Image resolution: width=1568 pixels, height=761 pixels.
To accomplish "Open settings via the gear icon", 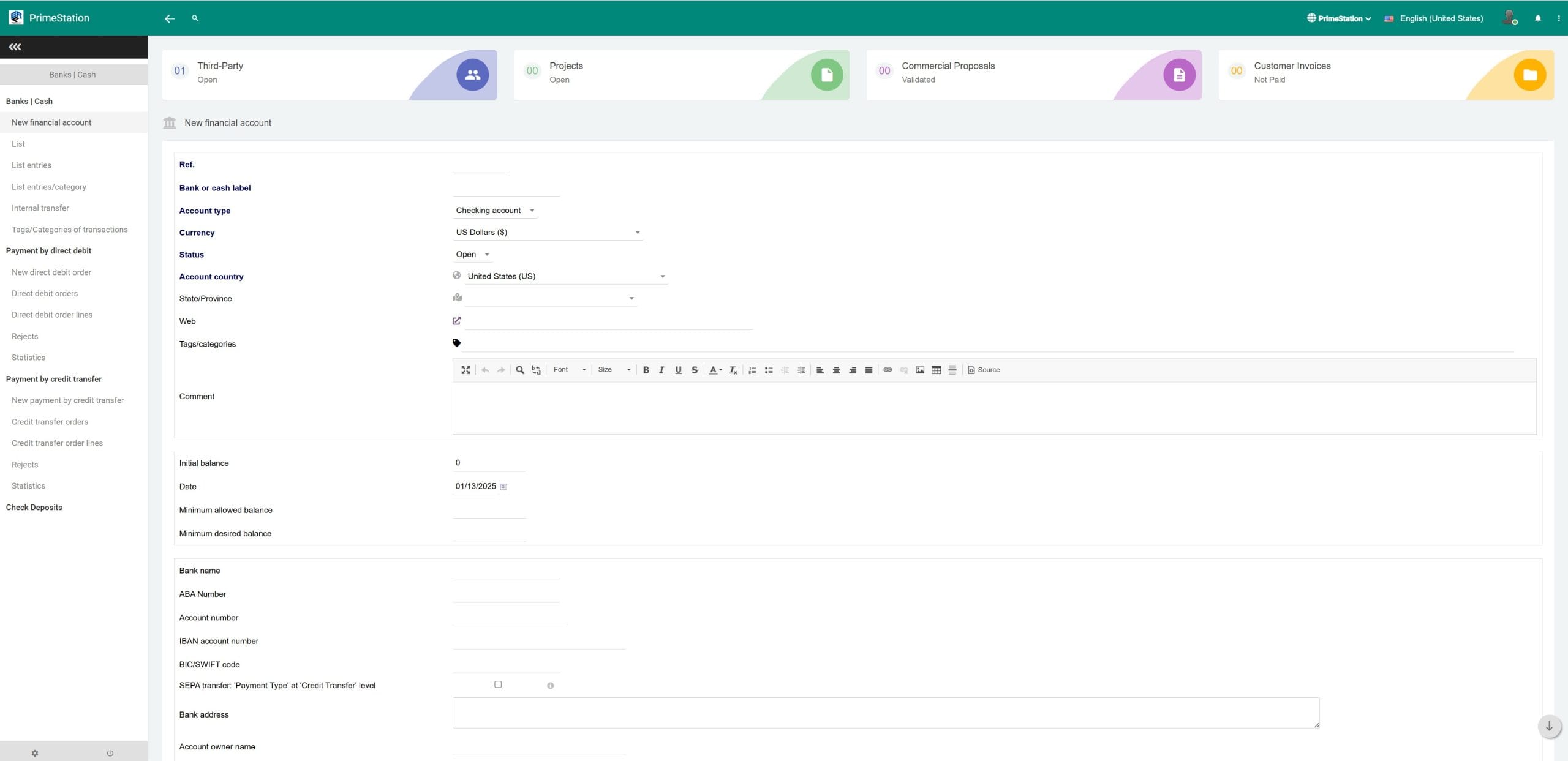I will [35, 753].
